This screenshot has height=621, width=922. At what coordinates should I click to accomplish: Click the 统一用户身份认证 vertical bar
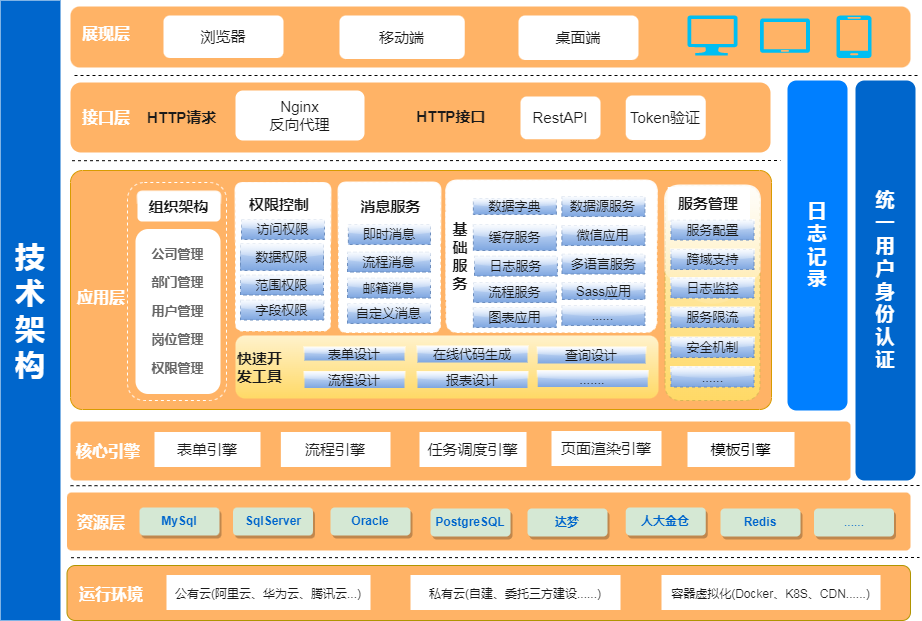pos(885,280)
